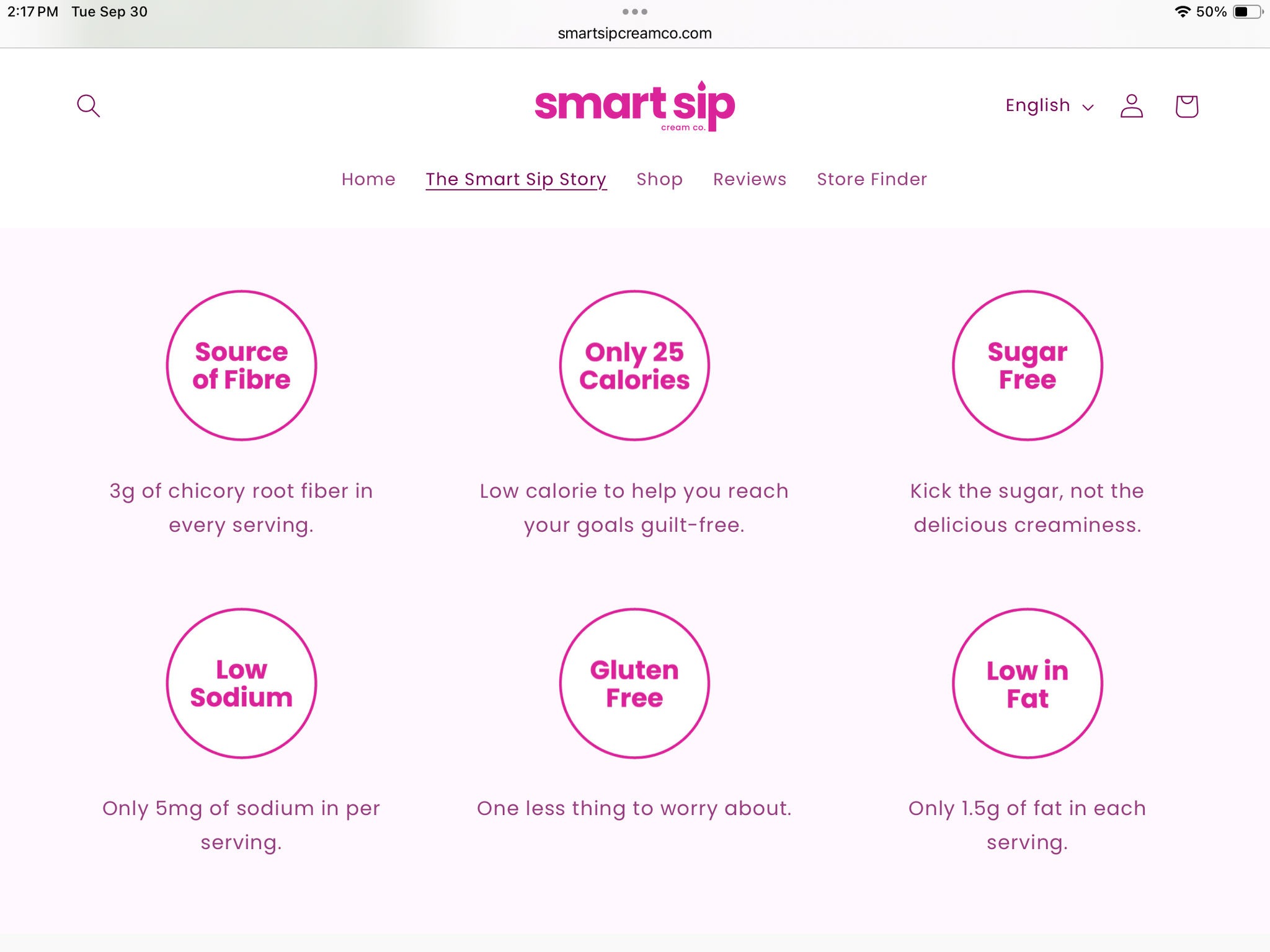Tap the battery indicator icon

(1247, 12)
